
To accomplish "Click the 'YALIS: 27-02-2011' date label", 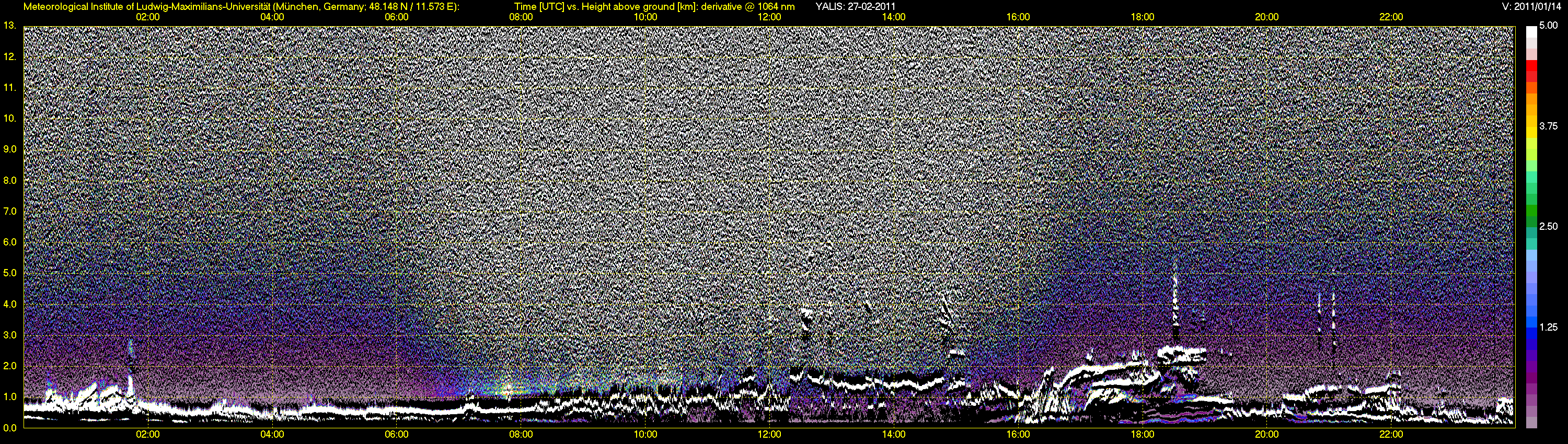I will (855, 7).
